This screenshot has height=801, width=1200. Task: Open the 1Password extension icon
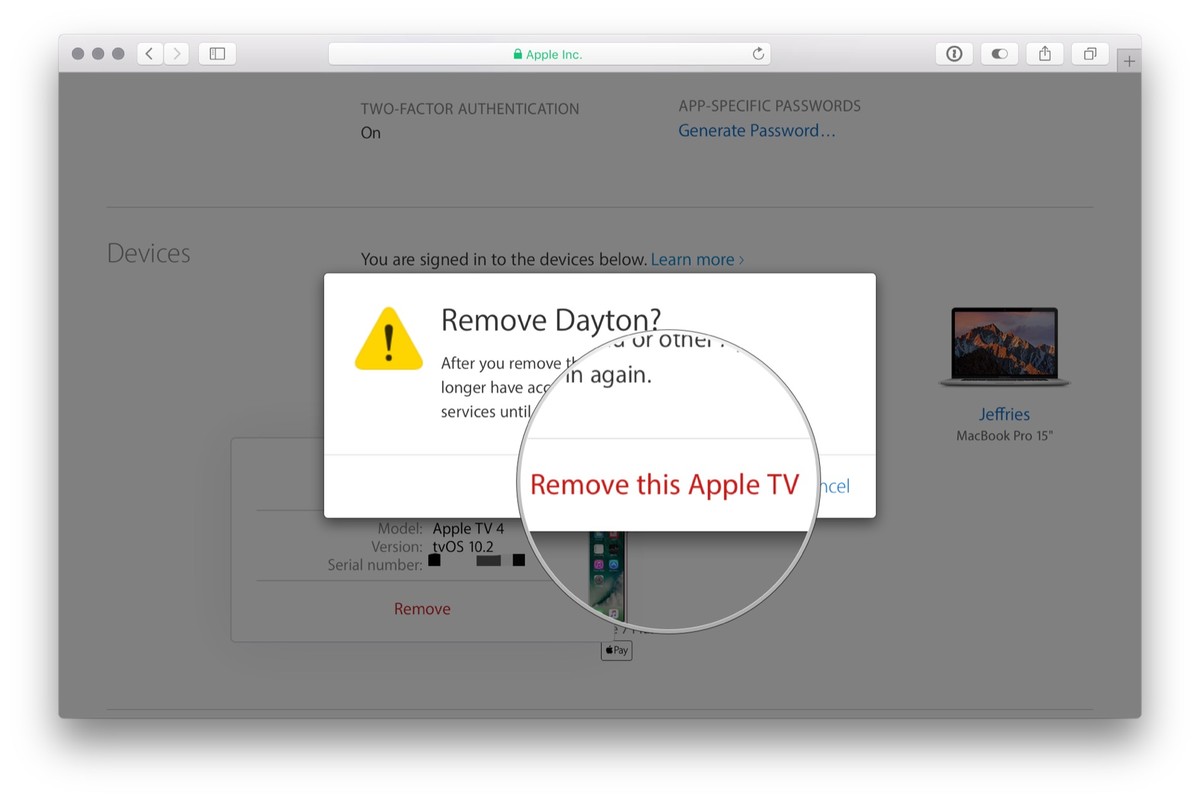click(954, 54)
